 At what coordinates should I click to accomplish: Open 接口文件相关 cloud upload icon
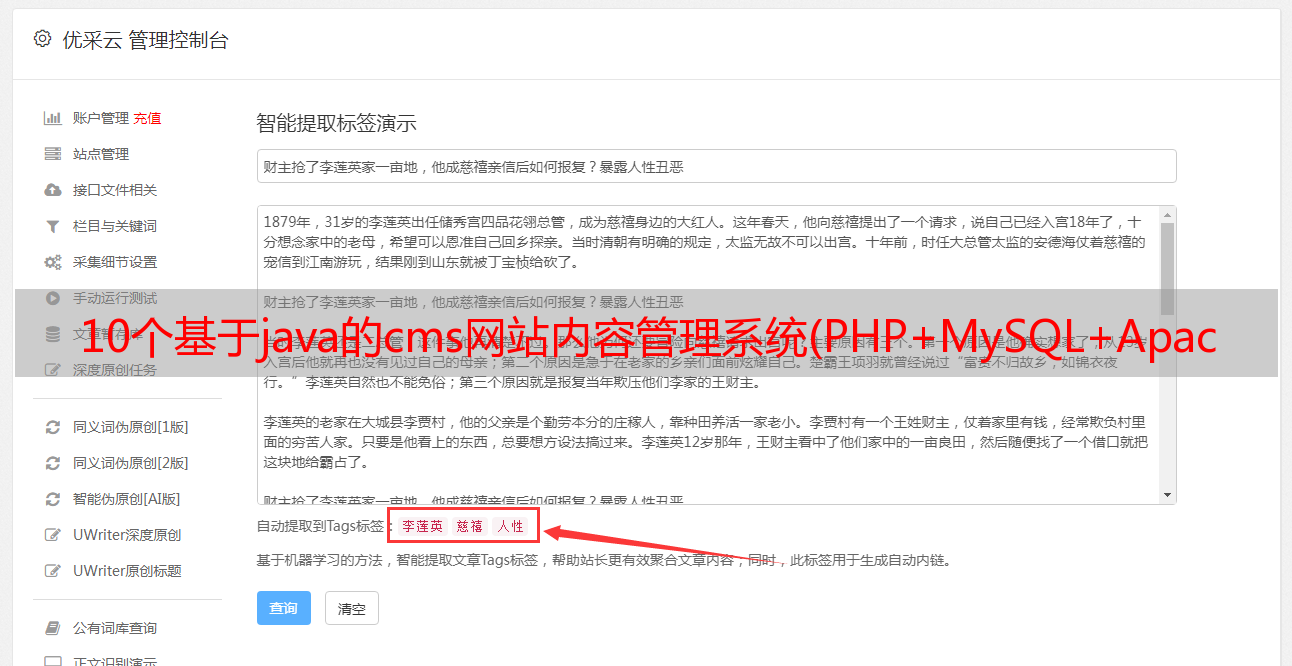coord(52,190)
